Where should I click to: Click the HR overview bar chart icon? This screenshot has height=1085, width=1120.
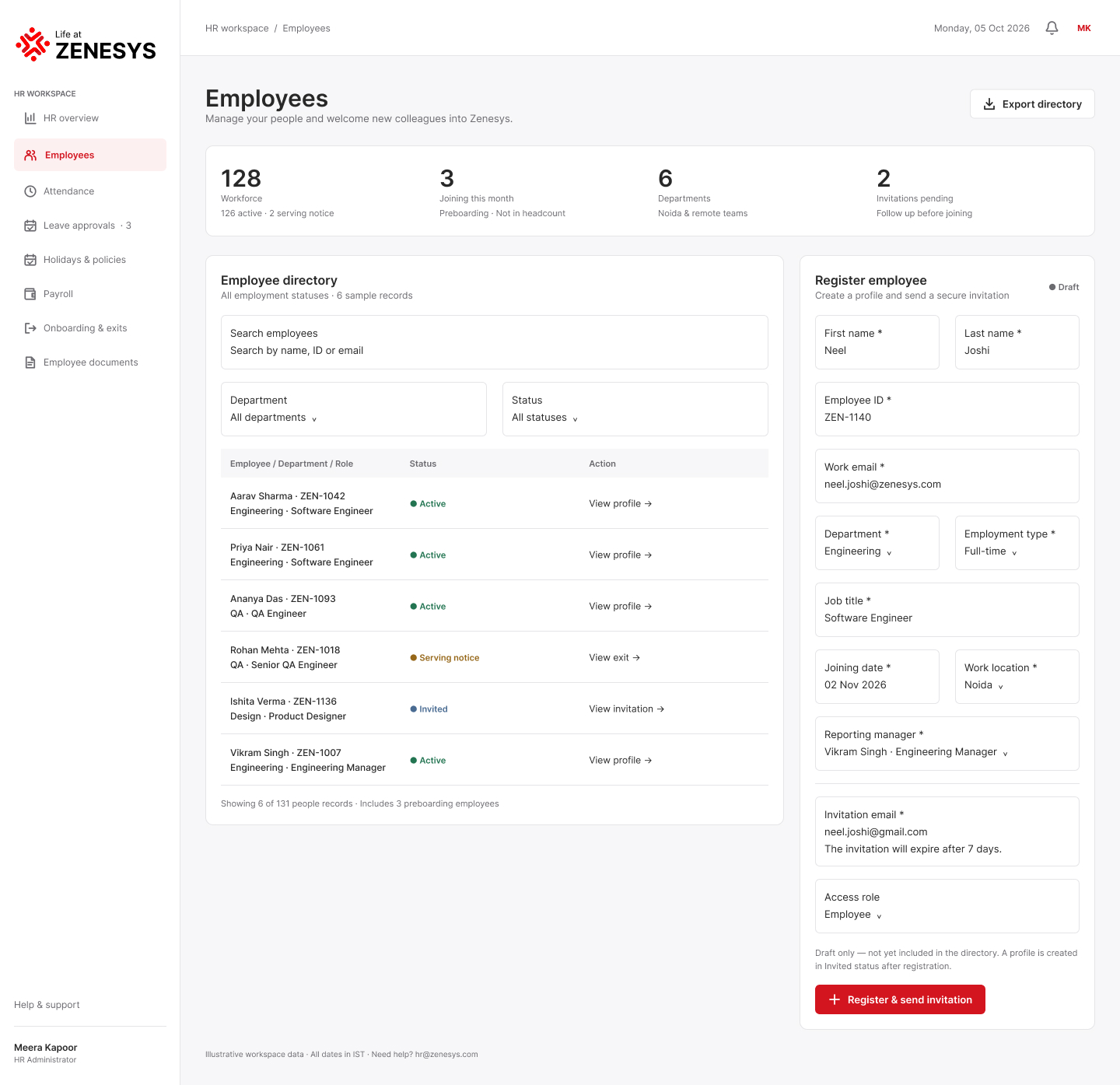pyautogui.click(x=30, y=118)
